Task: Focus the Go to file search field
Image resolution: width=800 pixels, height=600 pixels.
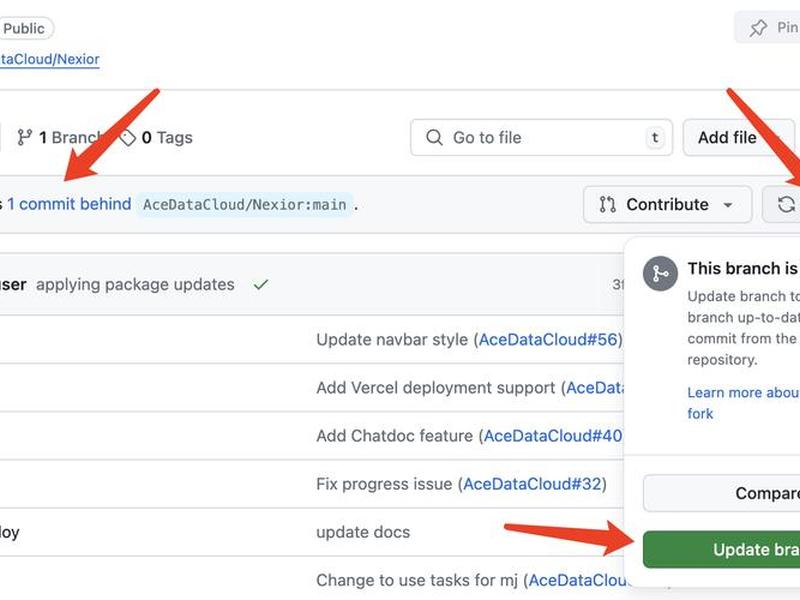Action: [541, 137]
